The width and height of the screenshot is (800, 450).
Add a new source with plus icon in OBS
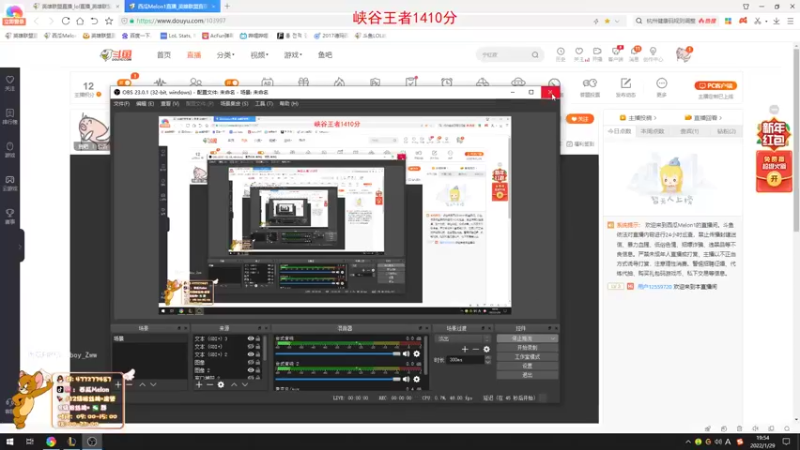199,384
